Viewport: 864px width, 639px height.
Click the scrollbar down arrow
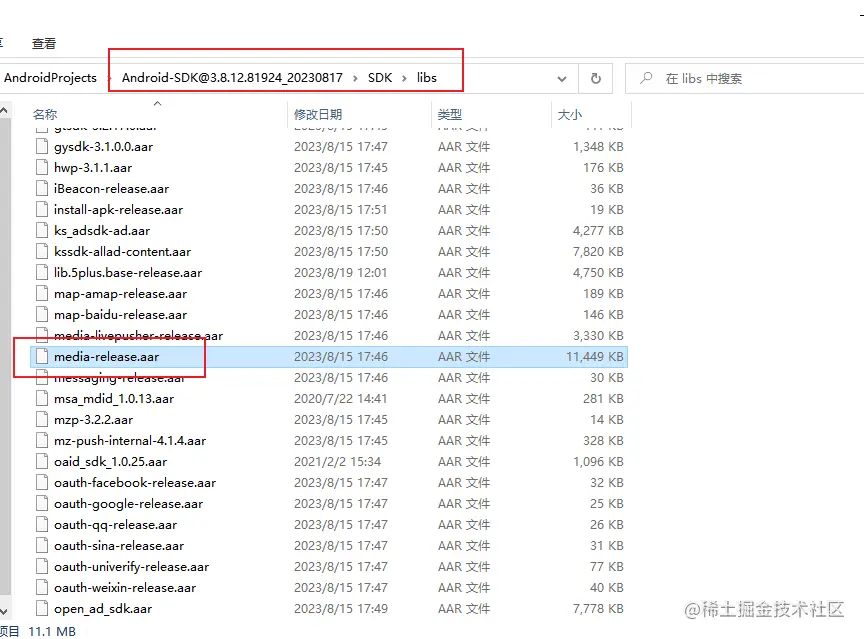[x=4, y=611]
